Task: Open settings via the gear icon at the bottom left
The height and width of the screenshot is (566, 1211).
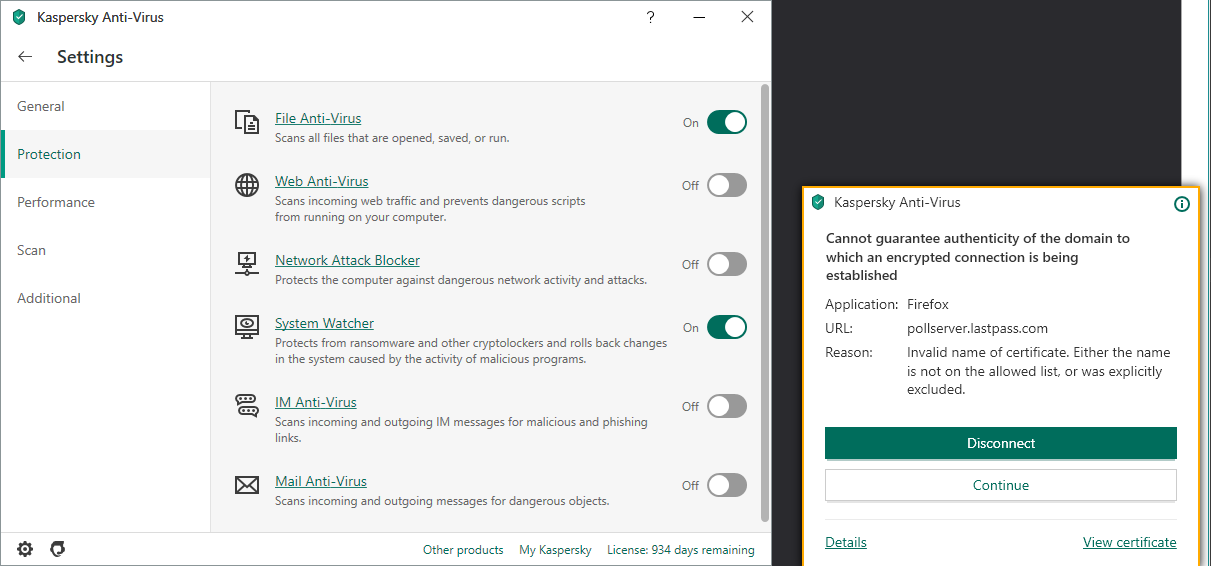Action: tap(25, 549)
